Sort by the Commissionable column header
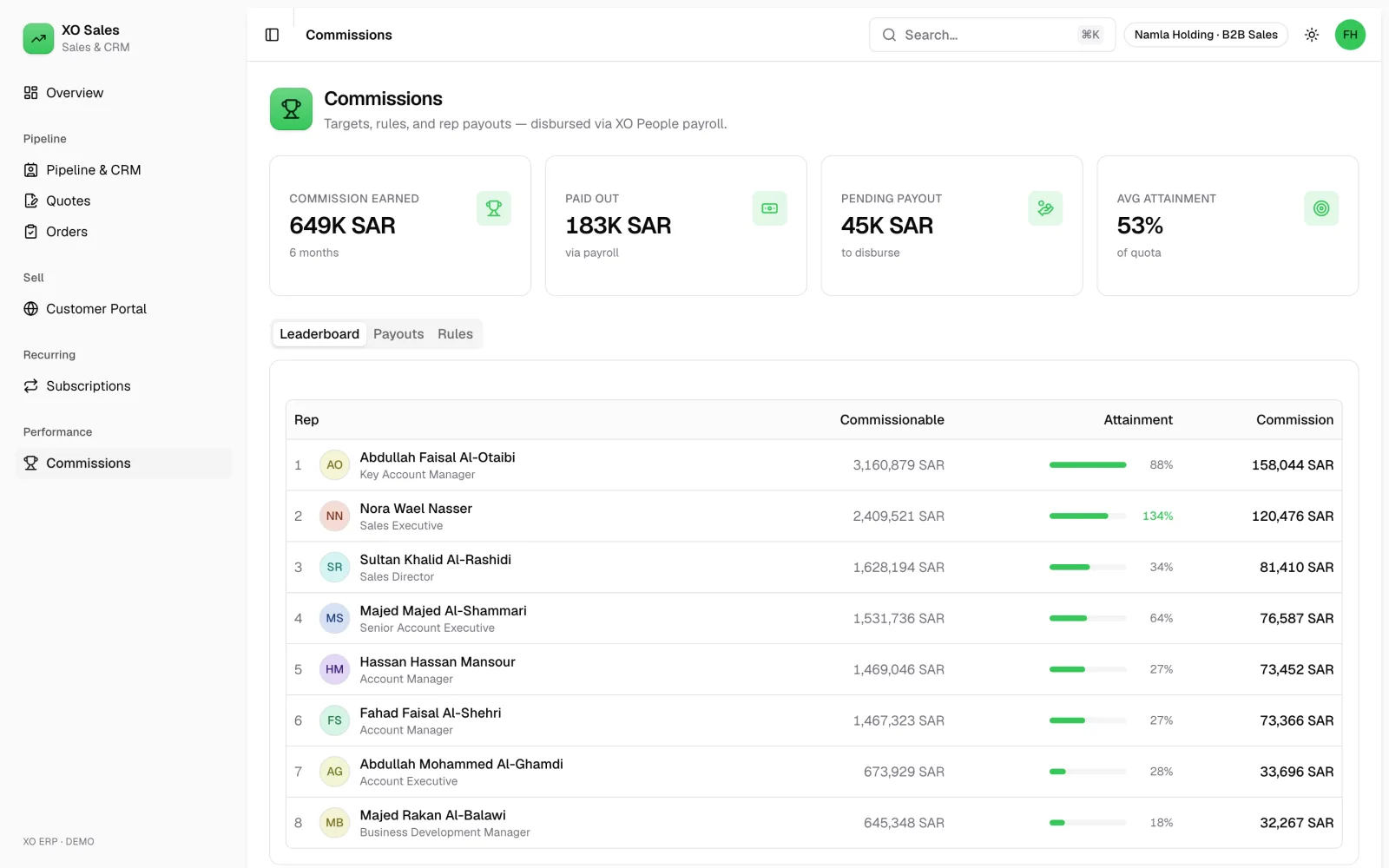Screen dimensions: 1389x868 click(x=892, y=420)
